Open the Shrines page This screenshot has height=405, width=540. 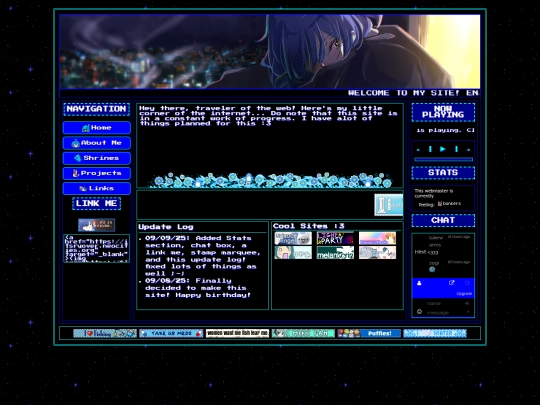[97, 158]
